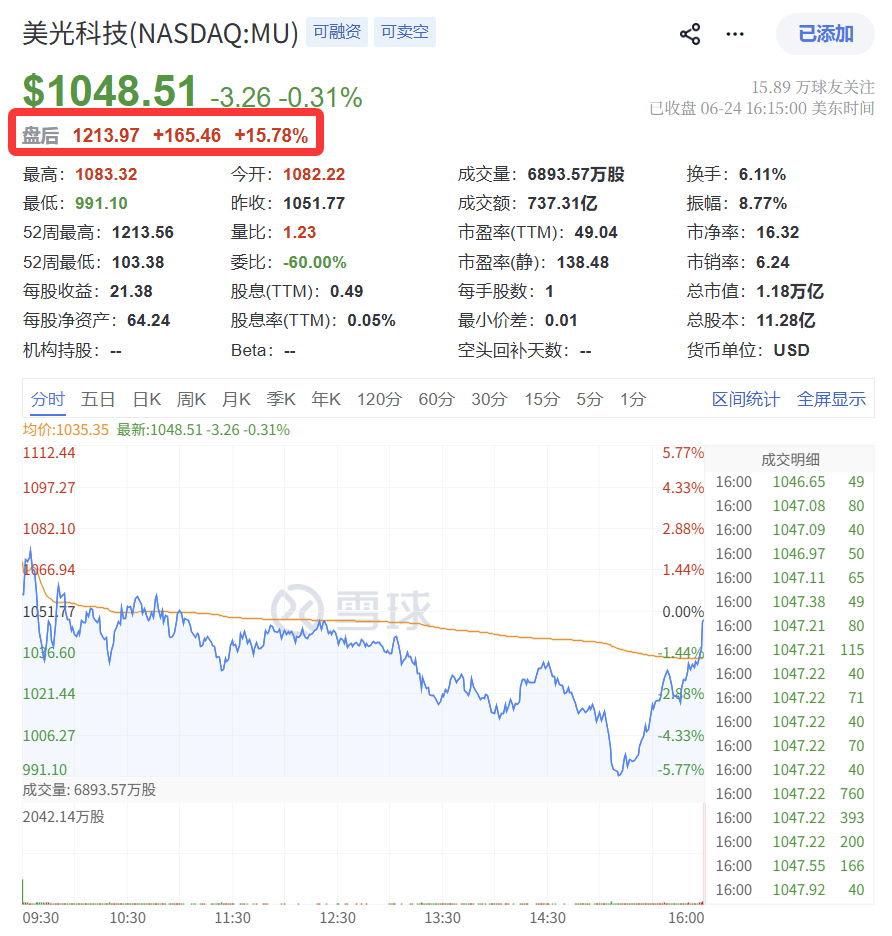Open the 区间统计 link

tap(746, 399)
